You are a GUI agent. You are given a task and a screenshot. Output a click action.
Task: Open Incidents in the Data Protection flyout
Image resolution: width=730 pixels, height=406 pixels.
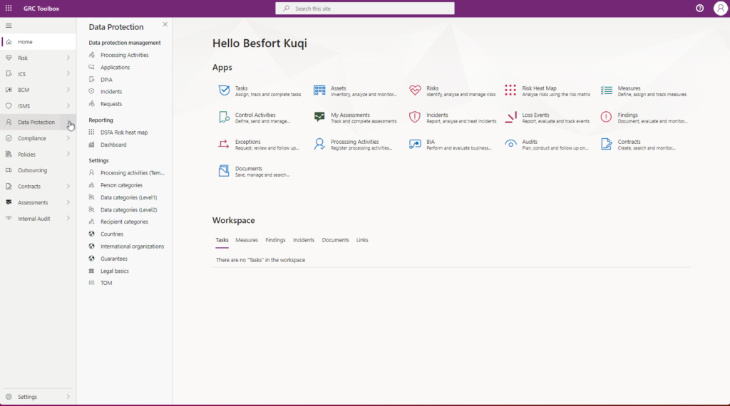(111, 92)
